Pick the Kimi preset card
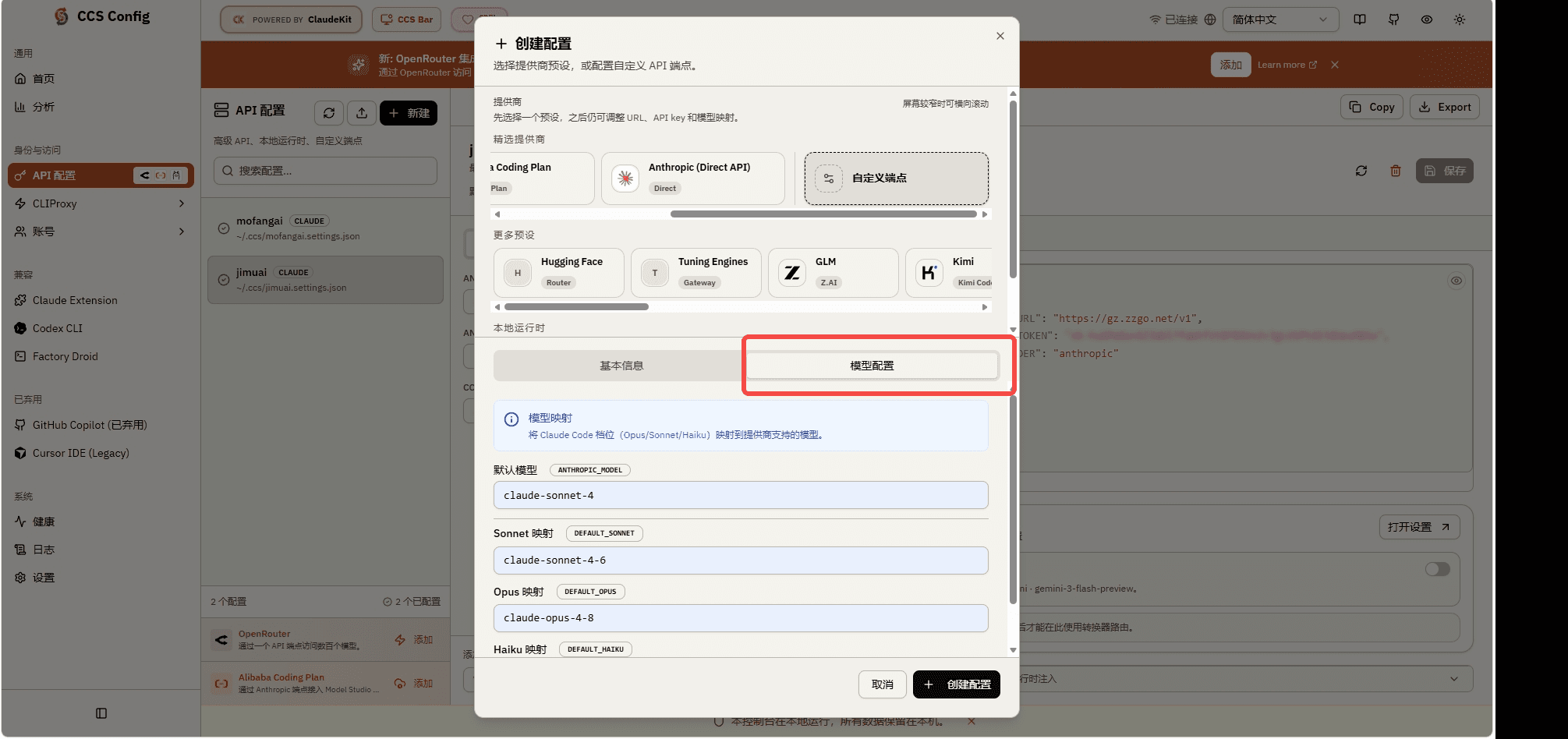Image resolution: width=1568 pixels, height=739 pixels. [949, 272]
